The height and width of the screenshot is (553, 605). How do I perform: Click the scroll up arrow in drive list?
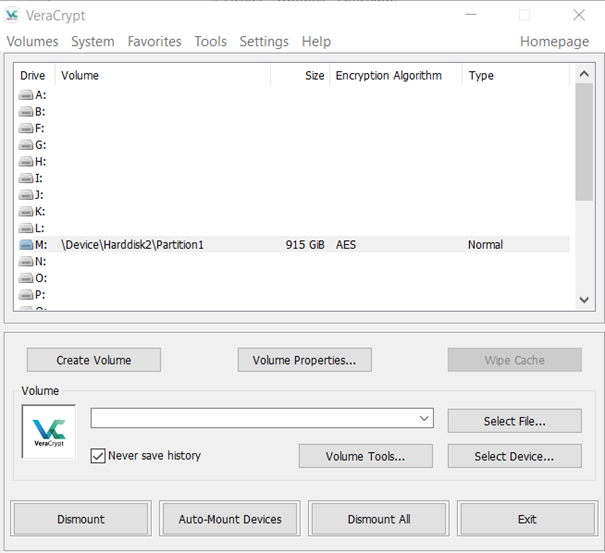pyautogui.click(x=584, y=74)
